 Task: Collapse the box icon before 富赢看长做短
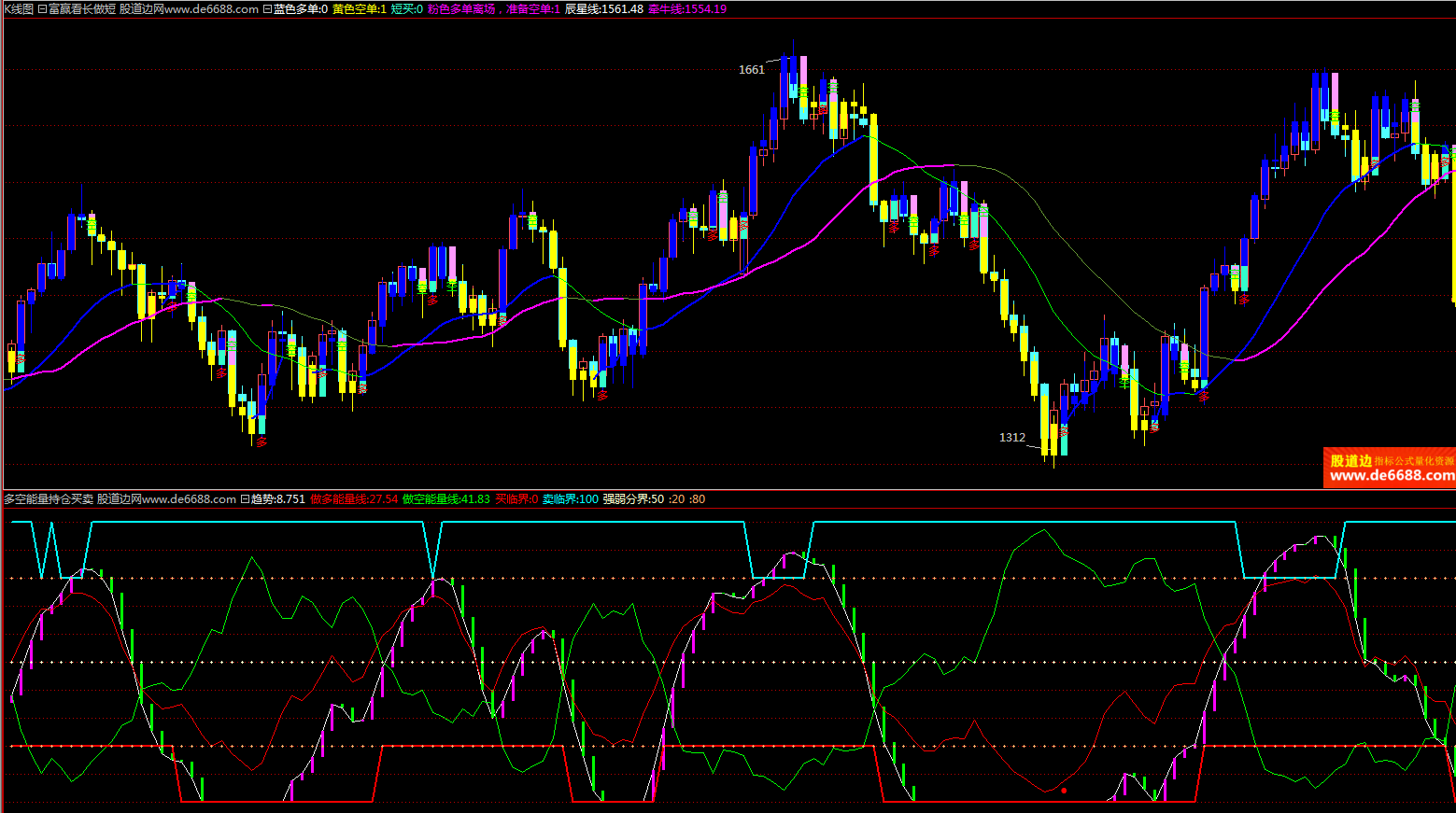point(42,9)
